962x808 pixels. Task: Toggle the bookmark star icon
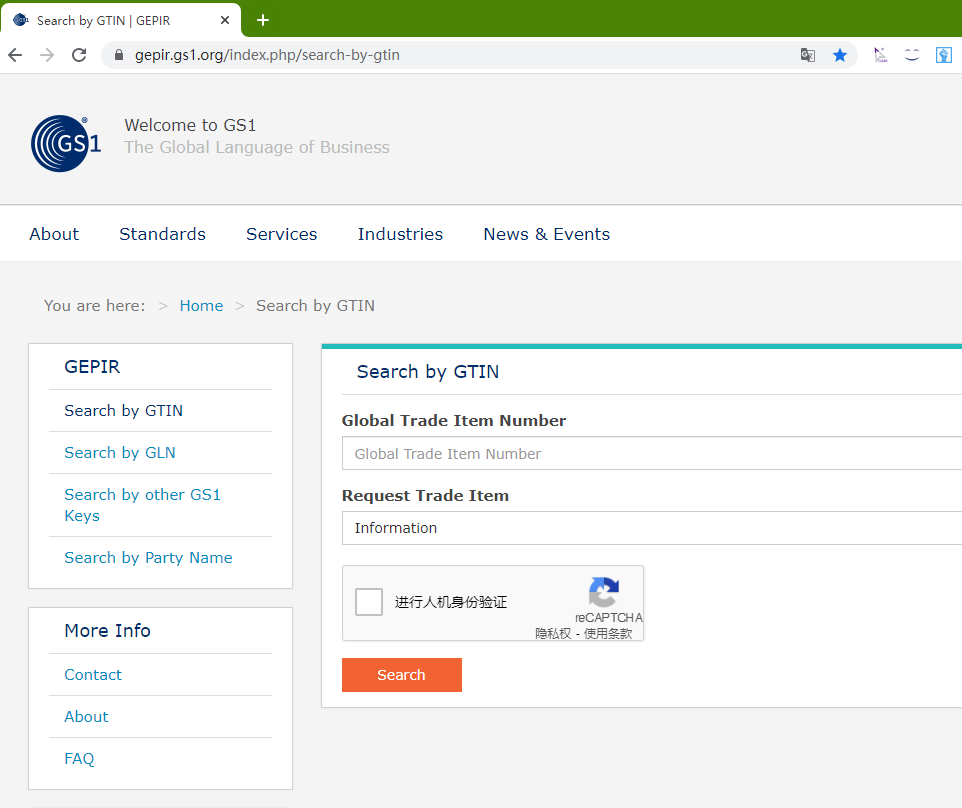click(840, 55)
